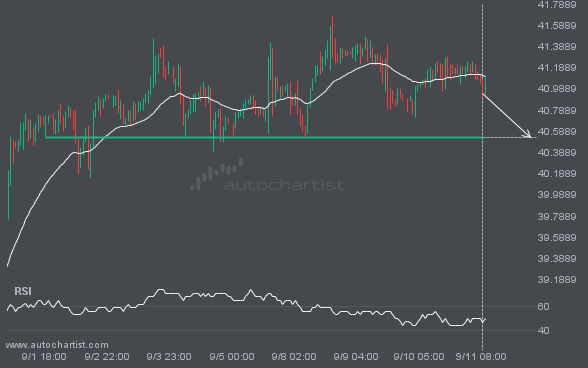Select the 39.1889 price axis label
Screen dimensions: 588x368
pos(557,279)
